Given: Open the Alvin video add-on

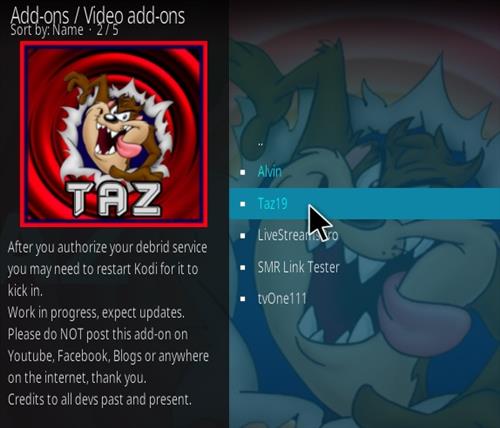Looking at the screenshot, I should click(x=365, y=172).
